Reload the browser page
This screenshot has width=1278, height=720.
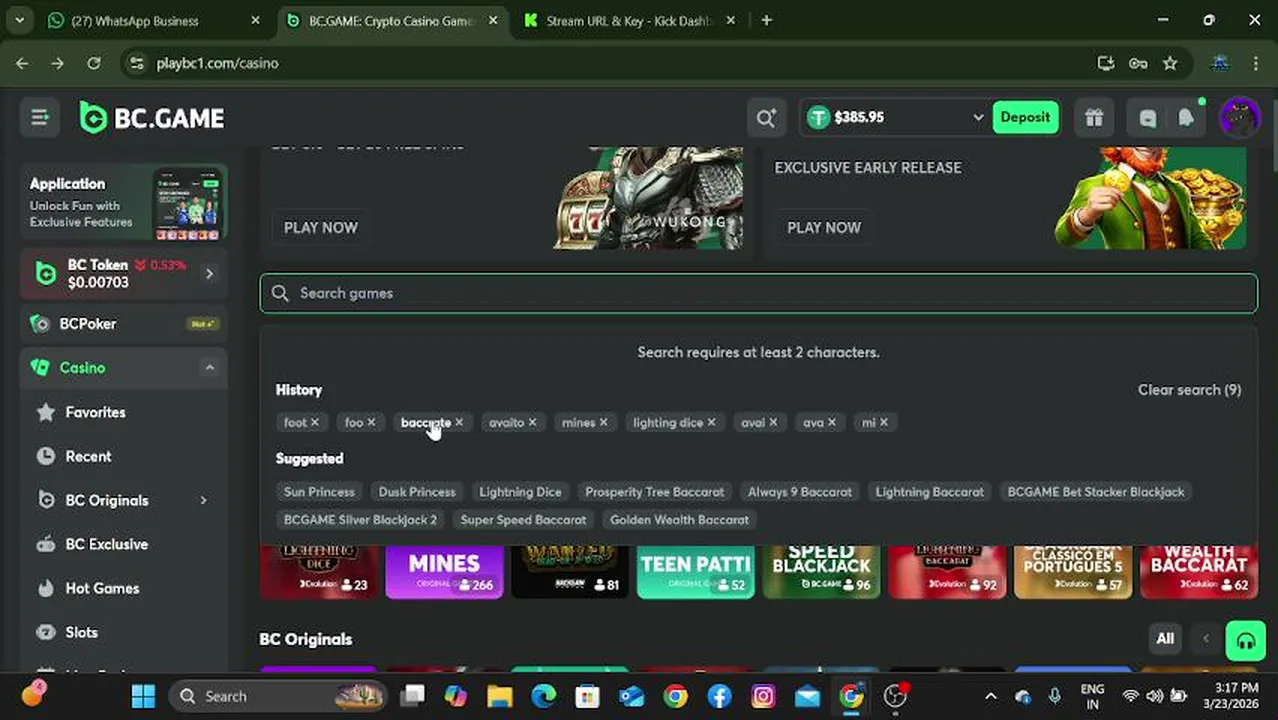[x=94, y=63]
